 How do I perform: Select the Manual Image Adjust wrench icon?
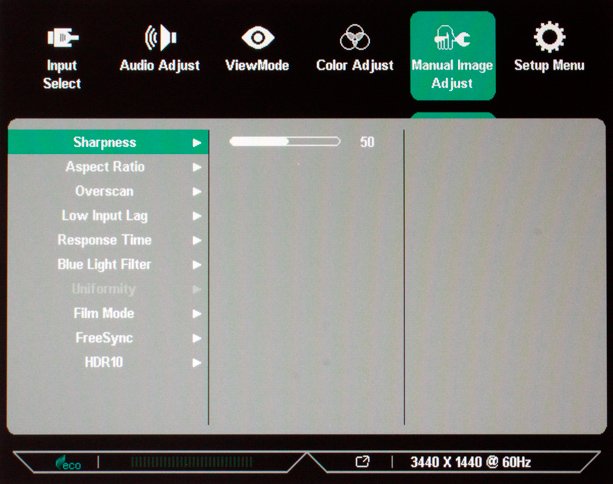[x=452, y=39]
